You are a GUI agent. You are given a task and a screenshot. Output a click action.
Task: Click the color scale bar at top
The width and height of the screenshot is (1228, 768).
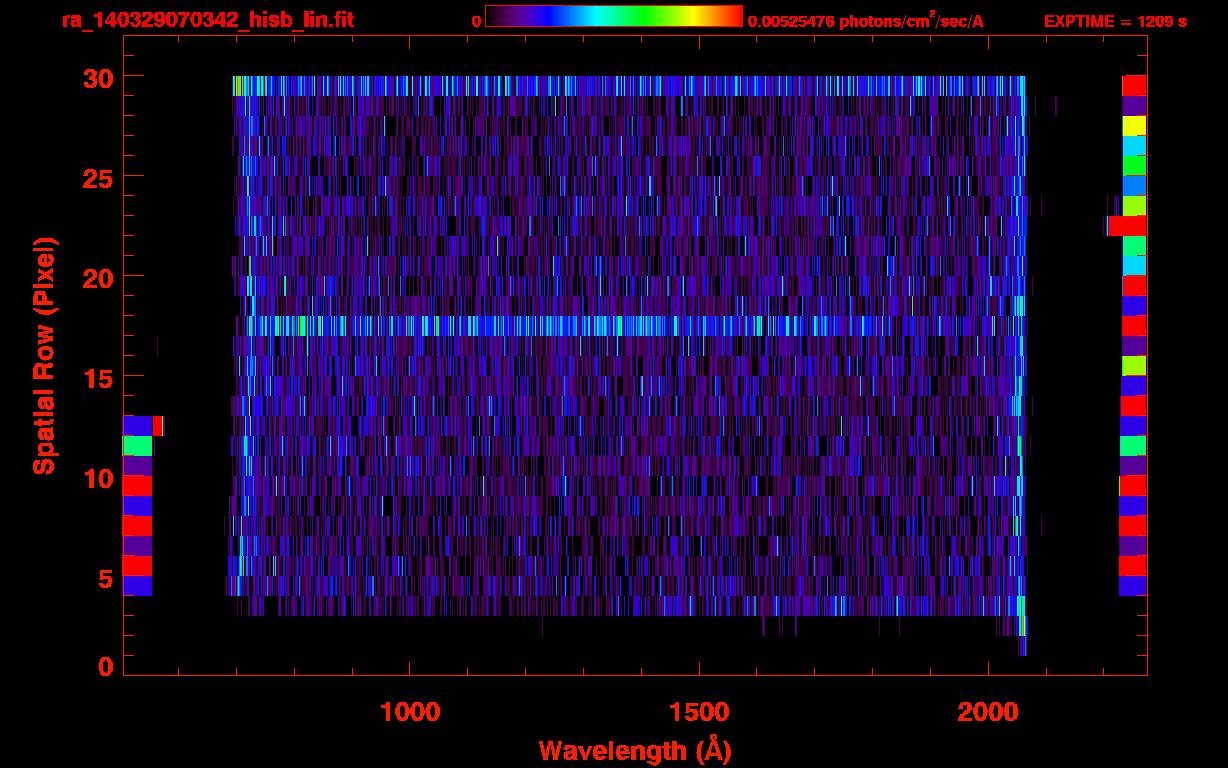click(614, 17)
